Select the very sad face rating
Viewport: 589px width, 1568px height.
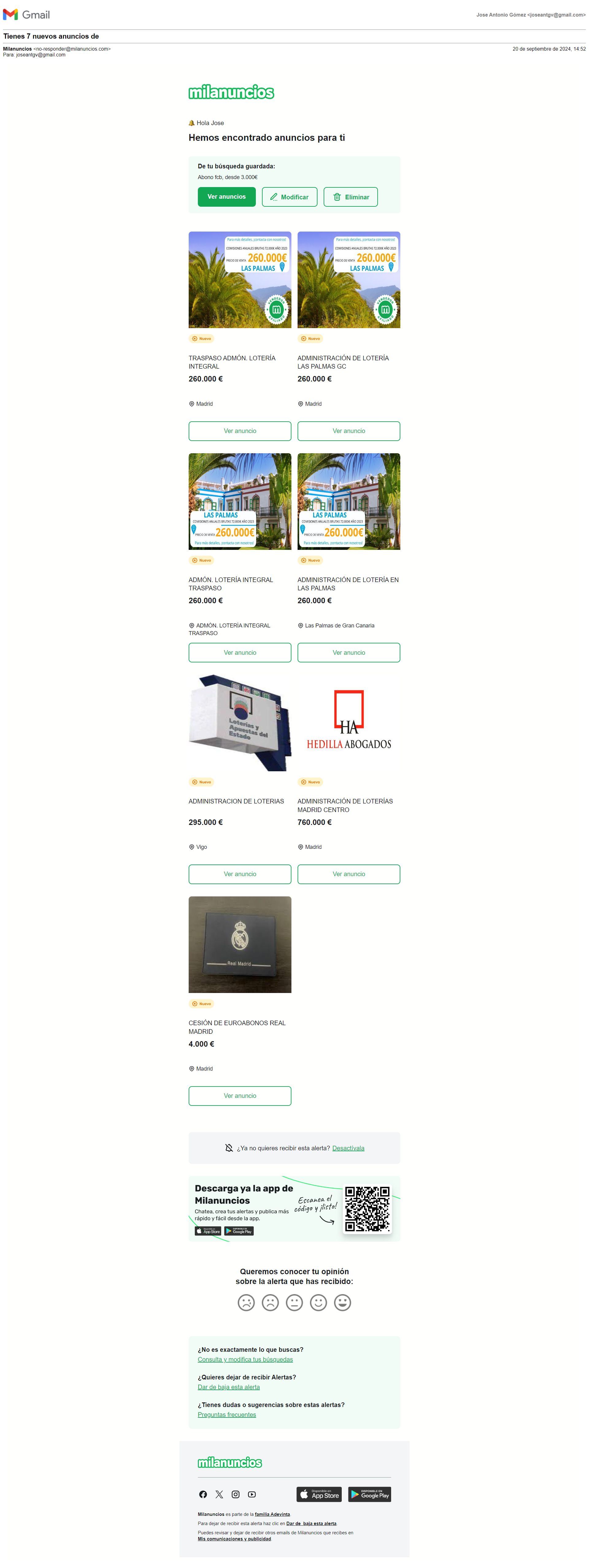[x=246, y=1302]
